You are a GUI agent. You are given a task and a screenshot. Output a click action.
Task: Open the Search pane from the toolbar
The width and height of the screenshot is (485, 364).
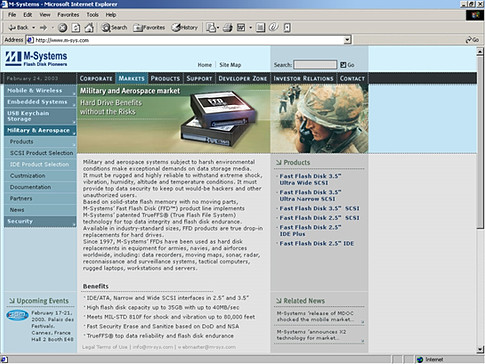(x=114, y=27)
